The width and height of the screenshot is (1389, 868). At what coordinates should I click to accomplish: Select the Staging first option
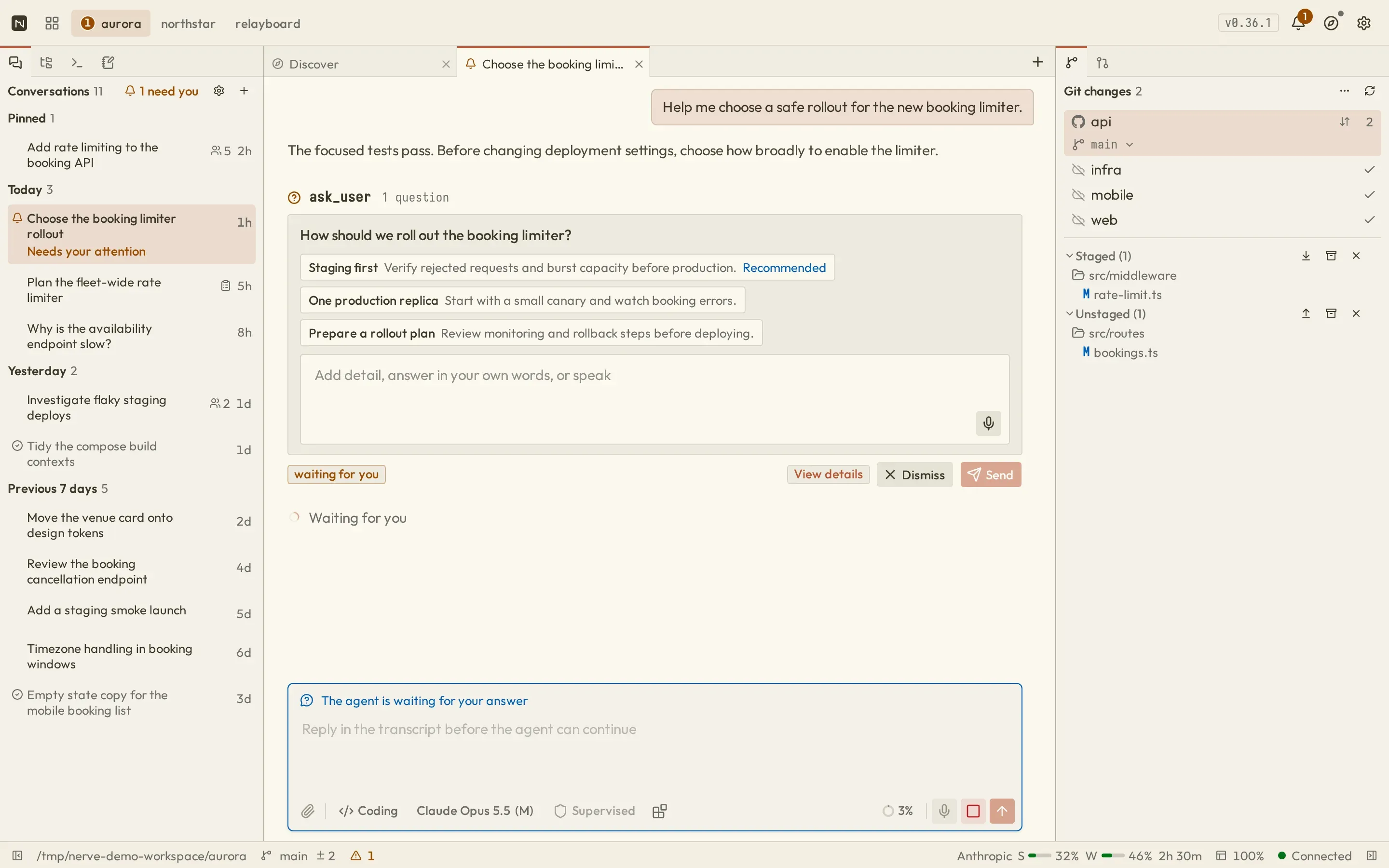567,268
